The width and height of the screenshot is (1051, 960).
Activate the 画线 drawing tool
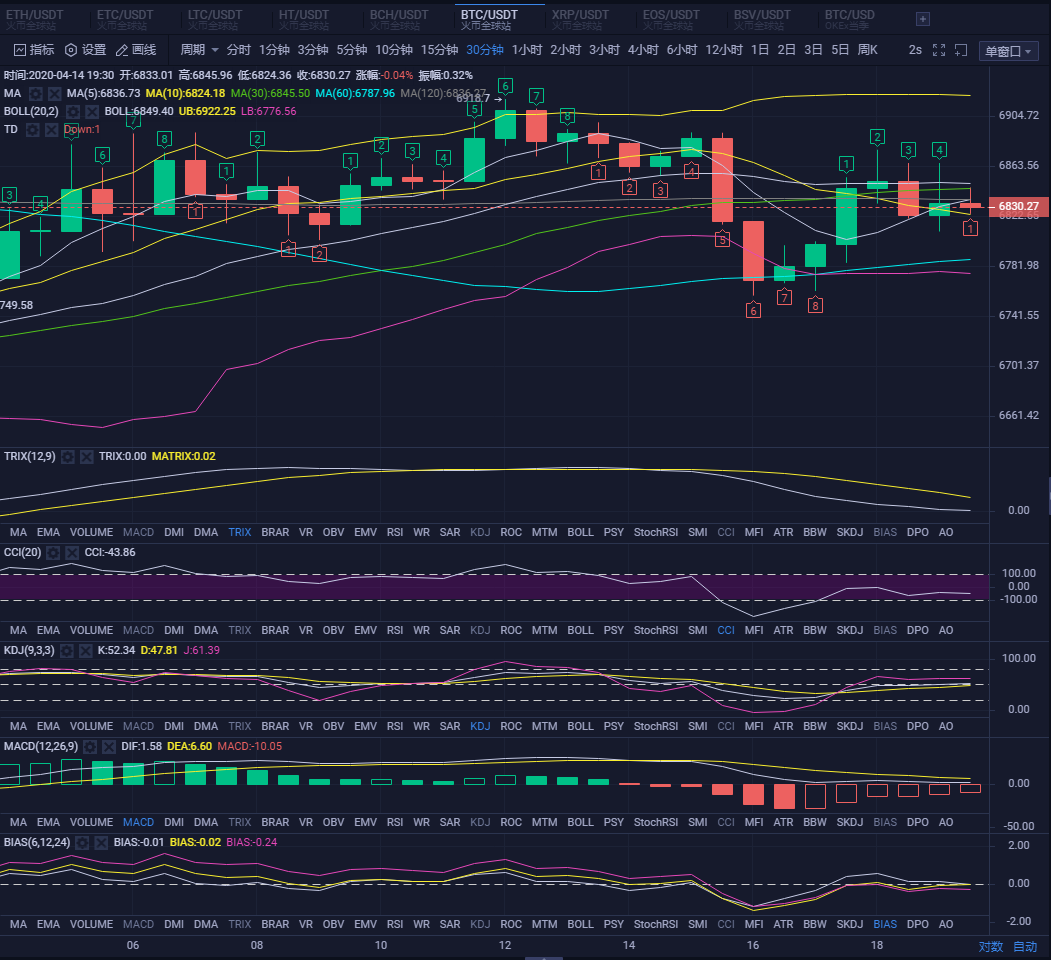tap(135, 50)
